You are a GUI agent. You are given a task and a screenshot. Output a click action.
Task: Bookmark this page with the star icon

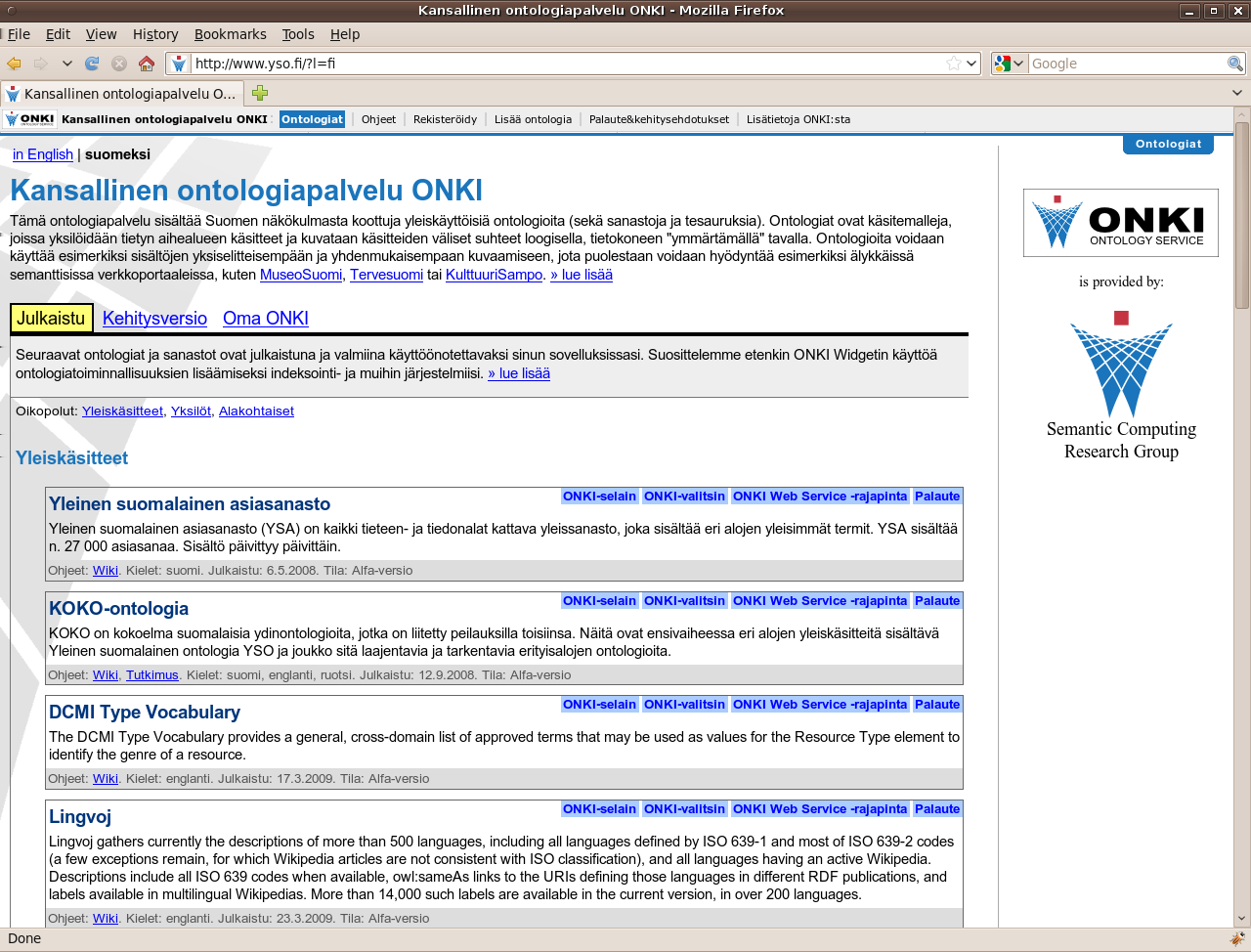click(x=954, y=64)
